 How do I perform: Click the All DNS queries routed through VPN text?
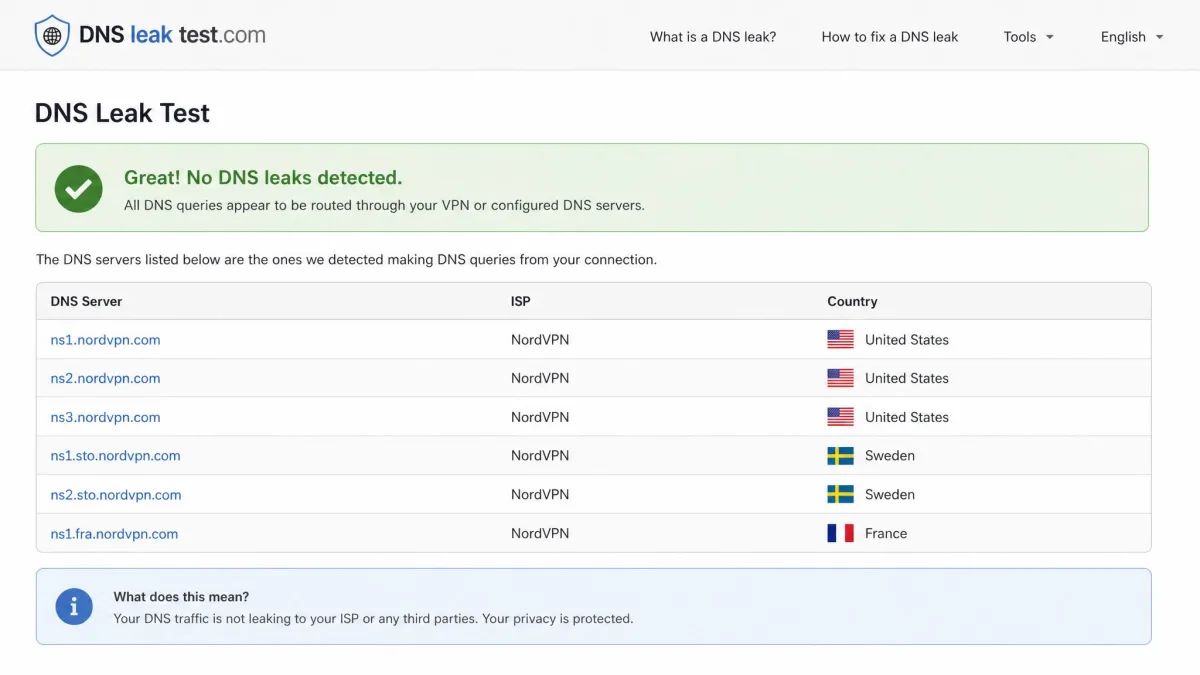pyautogui.click(x=384, y=205)
